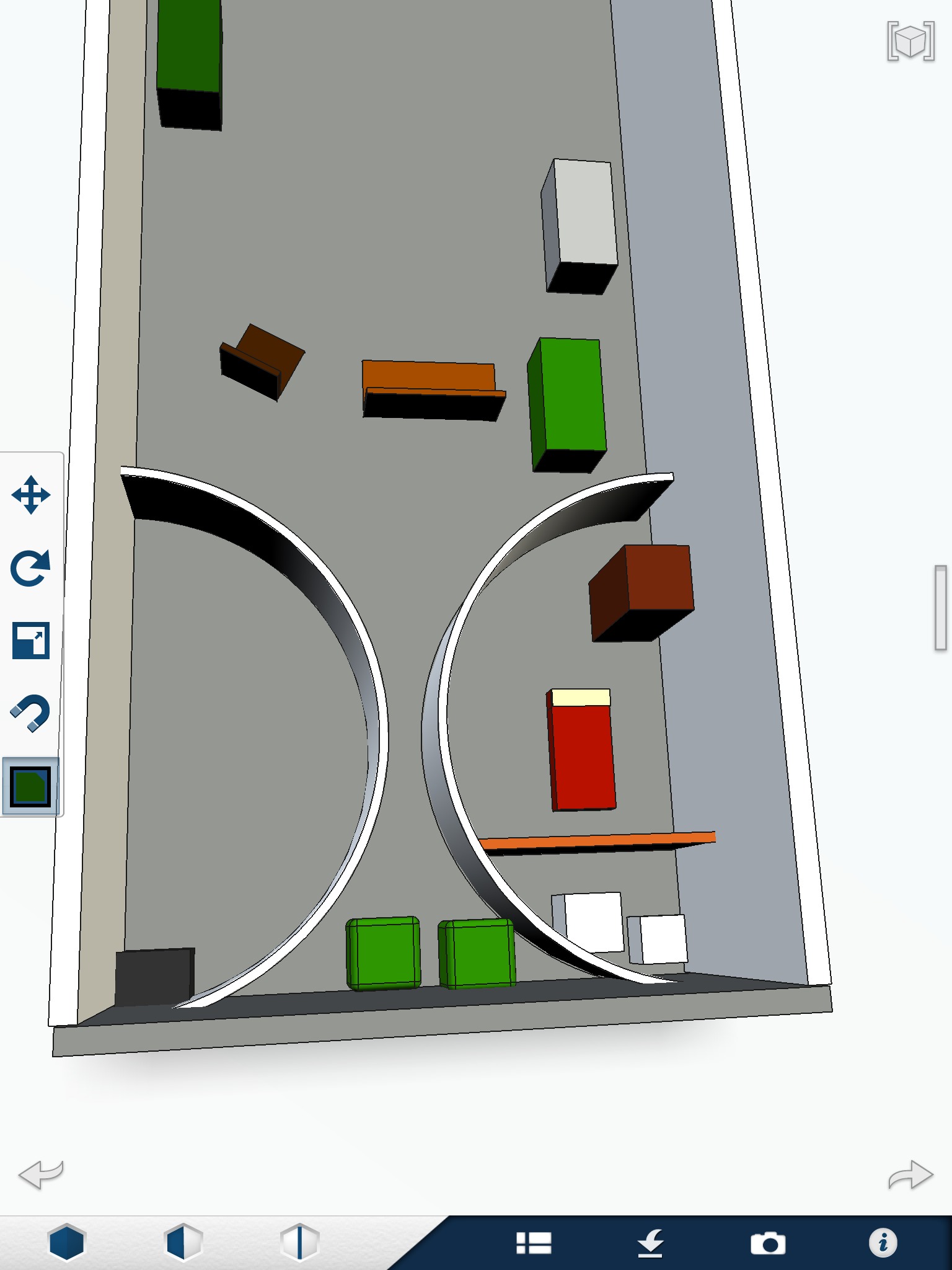Select the large brown cube
952x1270 pixels.
coord(641,593)
